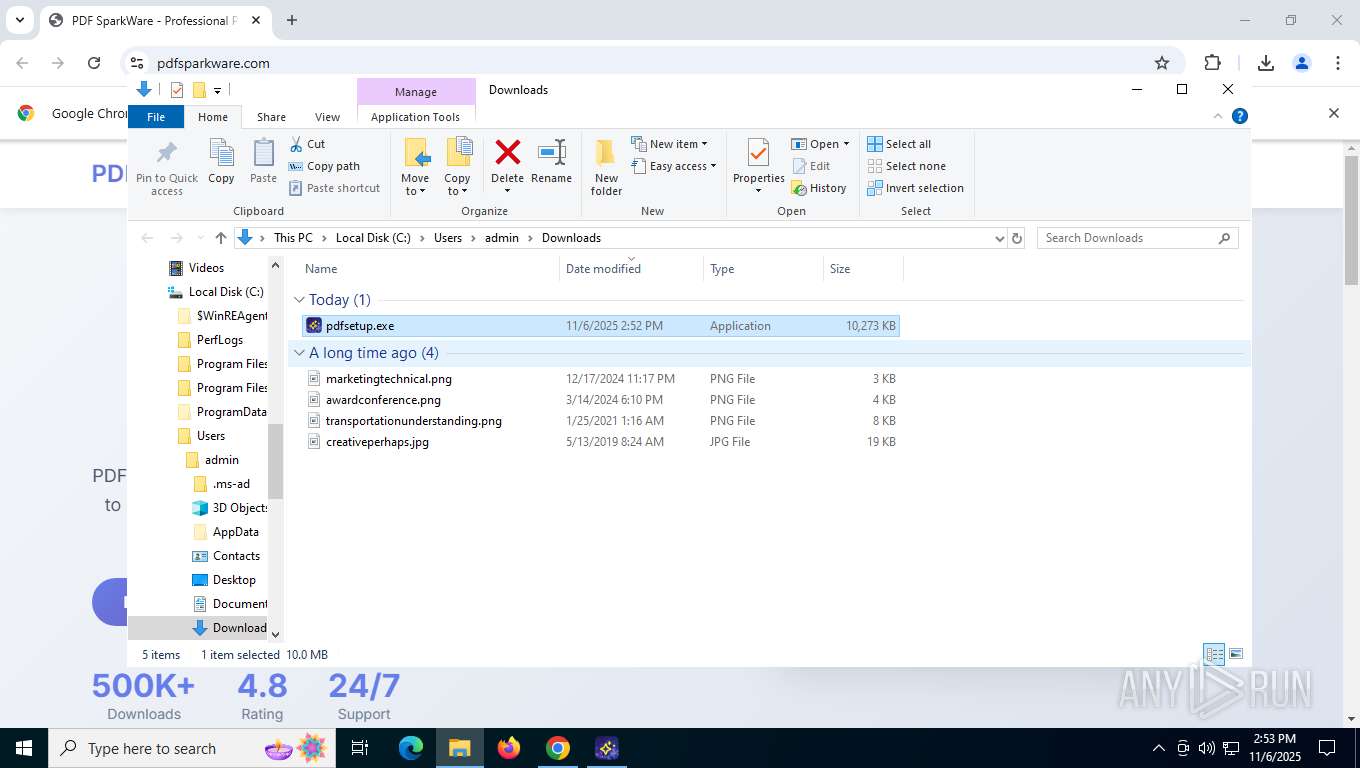The image size is (1360, 768).
Task: Open Quick Access Toolbar customize dropdown
Action: coord(217,90)
